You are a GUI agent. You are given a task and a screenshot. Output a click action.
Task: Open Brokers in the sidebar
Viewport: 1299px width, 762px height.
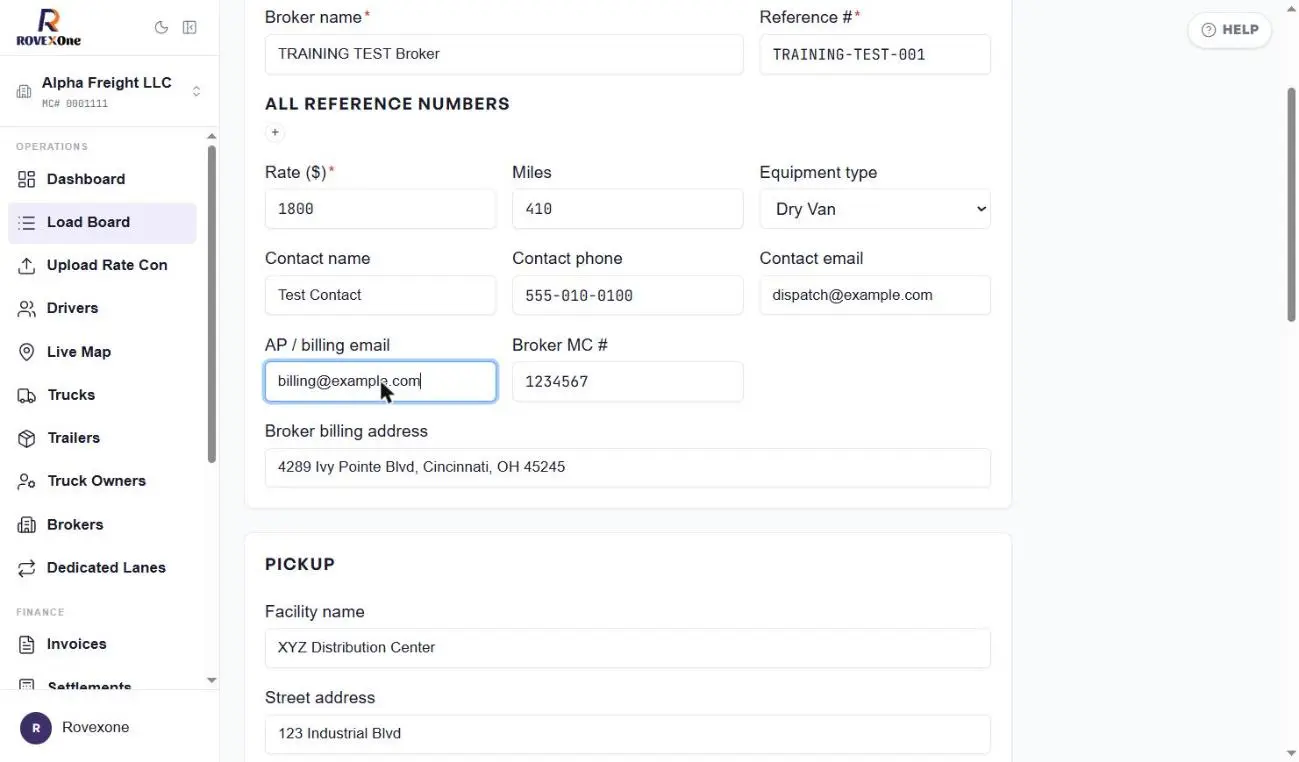[102, 525]
